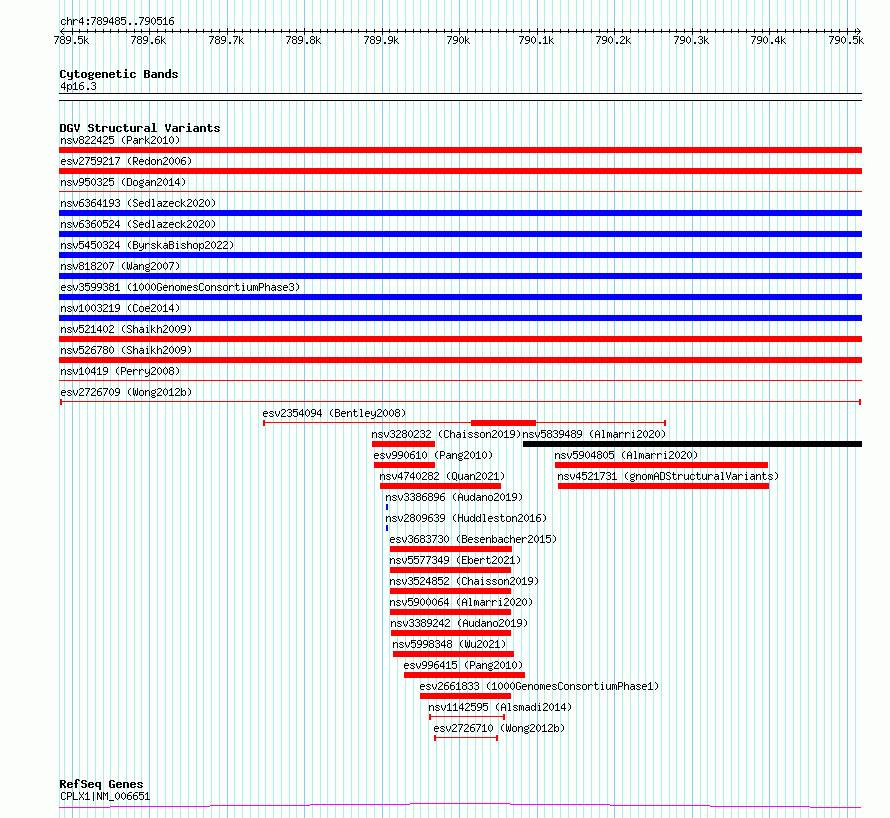Click the blue bar under nsv6364193
Viewport: 890px width, 818px height.
(x=460, y=213)
